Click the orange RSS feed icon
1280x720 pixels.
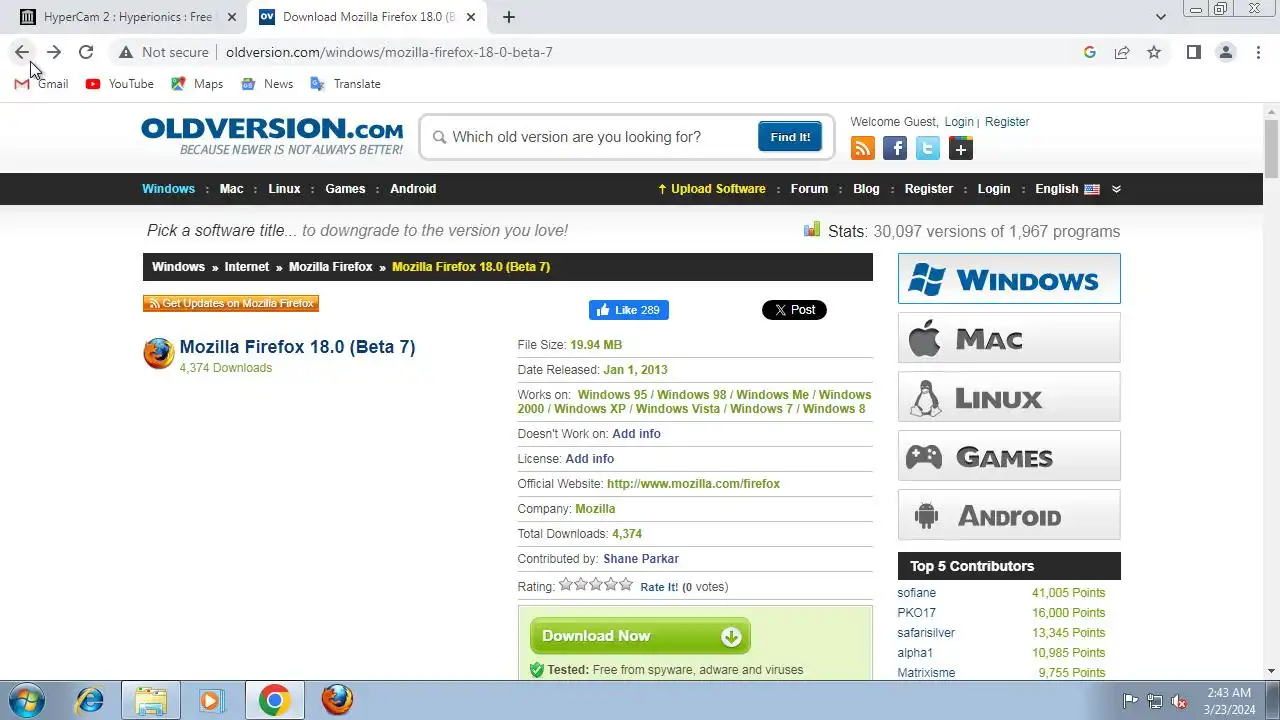click(863, 149)
